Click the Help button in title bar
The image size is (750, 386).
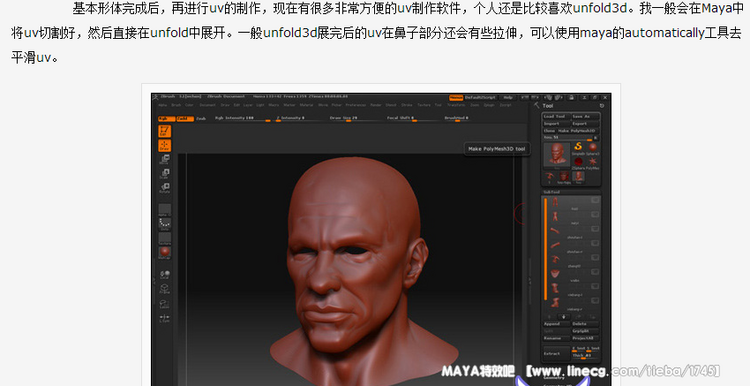(x=508, y=98)
